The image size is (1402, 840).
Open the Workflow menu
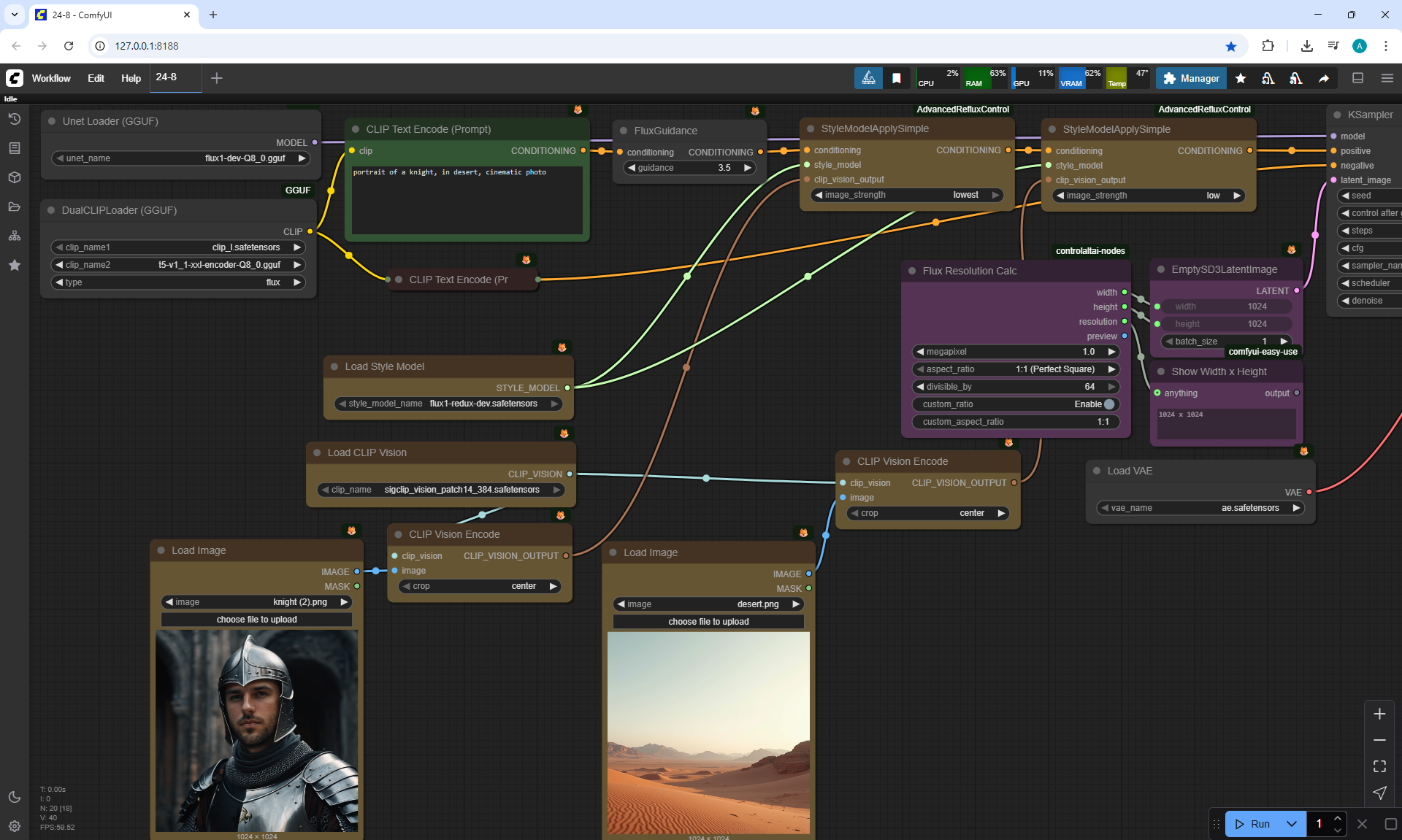(51, 78)
